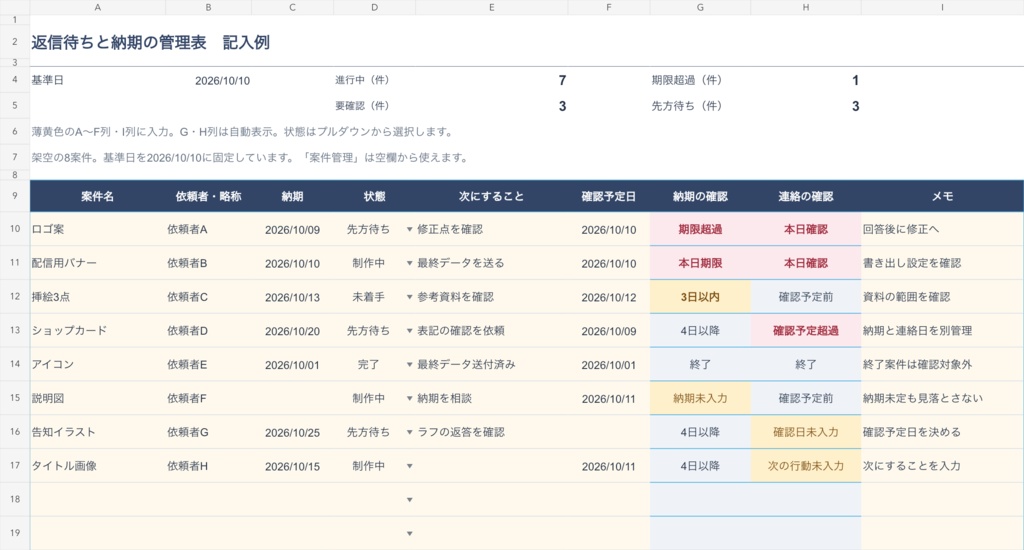Viewport: 1024px width, 550px height.
Task: Select row 14 header number
Action: pyautogui.click(x=14, y=364)
